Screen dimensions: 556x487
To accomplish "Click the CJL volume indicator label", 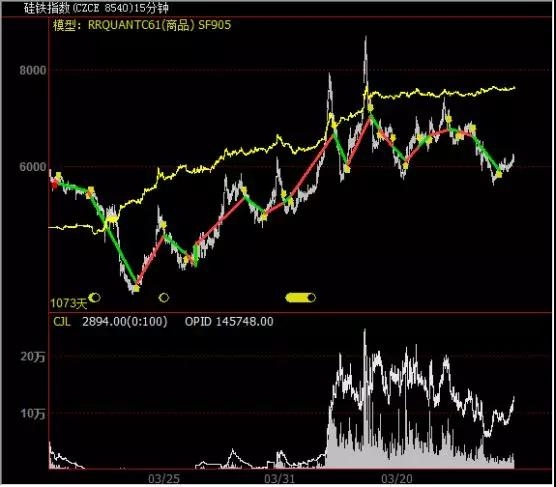I will (62, 322).
